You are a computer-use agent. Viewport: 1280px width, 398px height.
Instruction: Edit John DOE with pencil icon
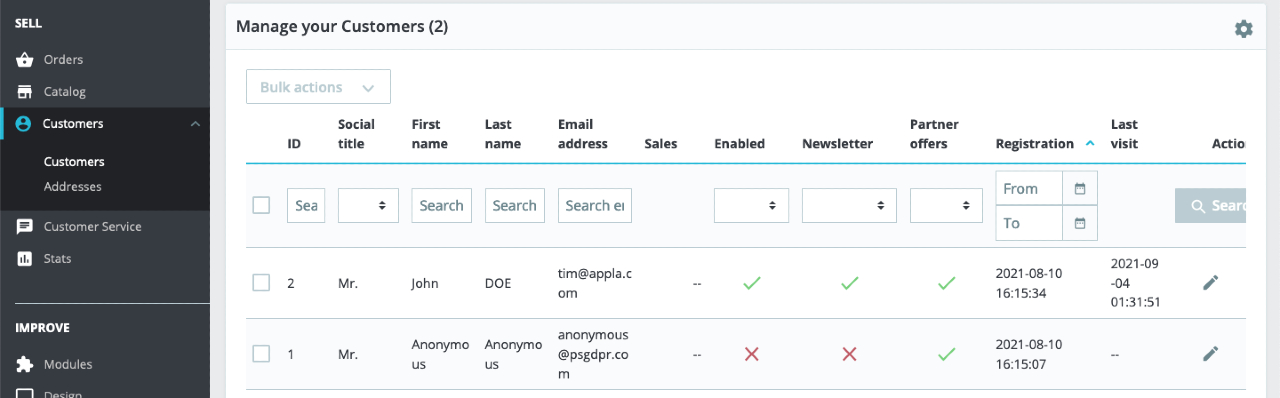click(x=1210, y=283)
